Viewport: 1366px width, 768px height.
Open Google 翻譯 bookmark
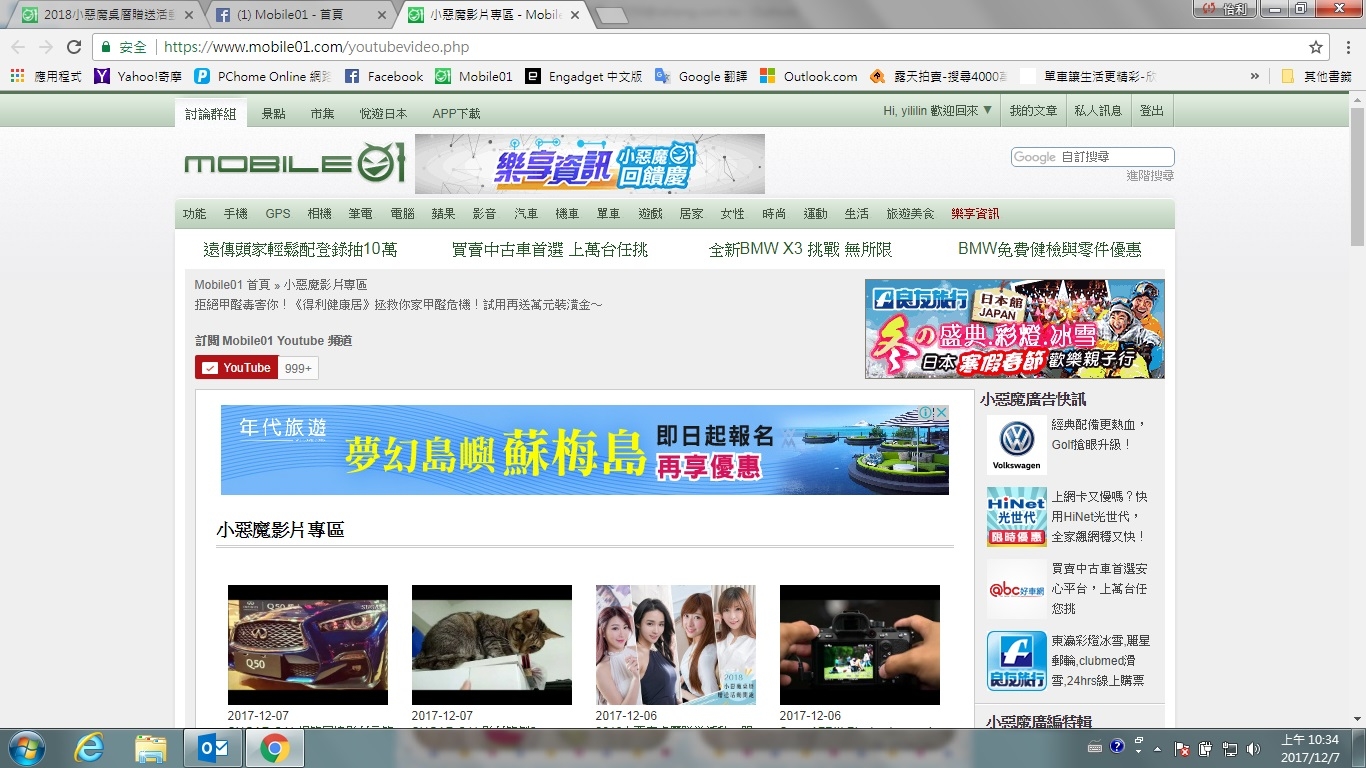[701, 76]
